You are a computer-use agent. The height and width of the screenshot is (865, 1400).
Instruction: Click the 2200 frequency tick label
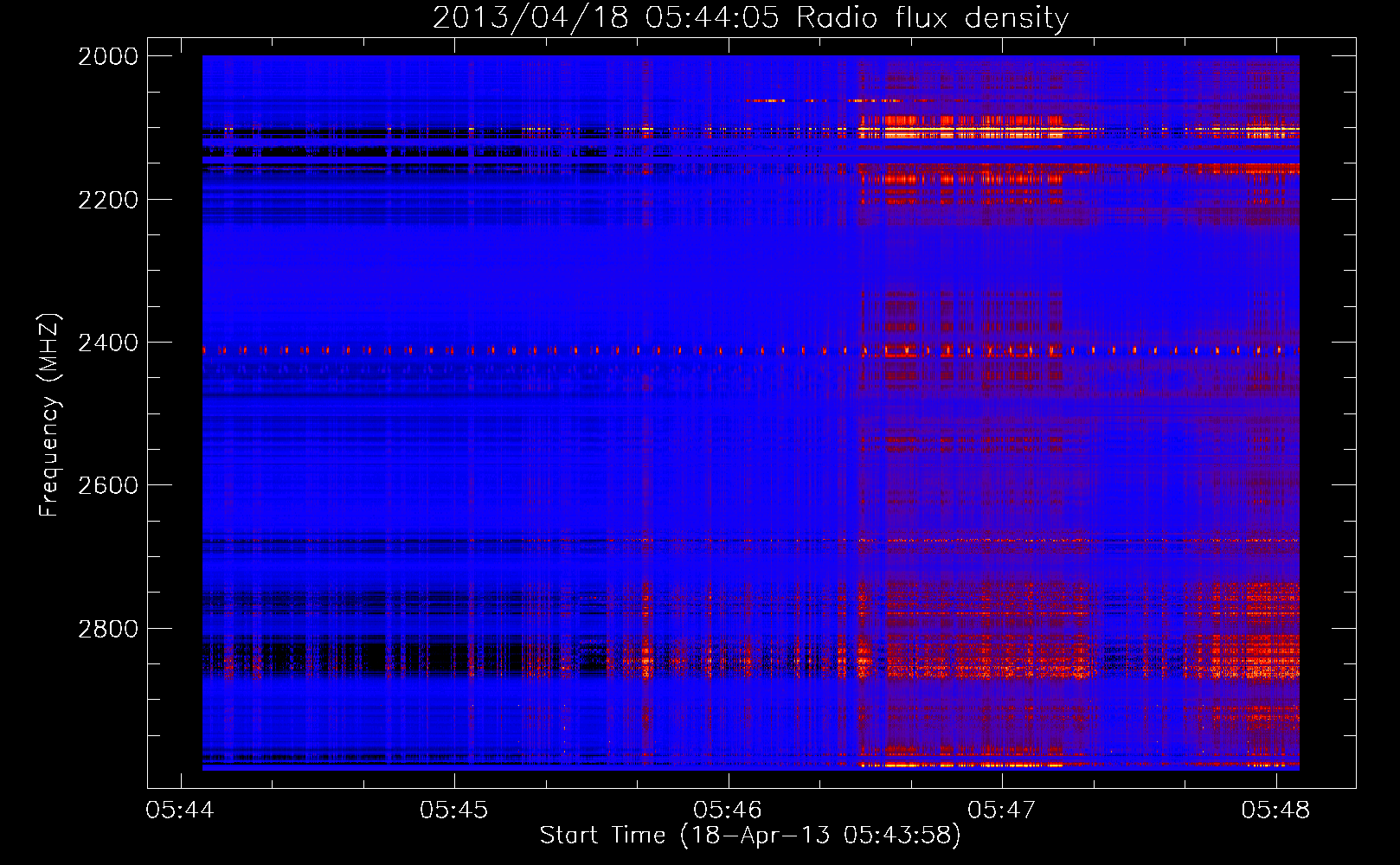(108, 201)
